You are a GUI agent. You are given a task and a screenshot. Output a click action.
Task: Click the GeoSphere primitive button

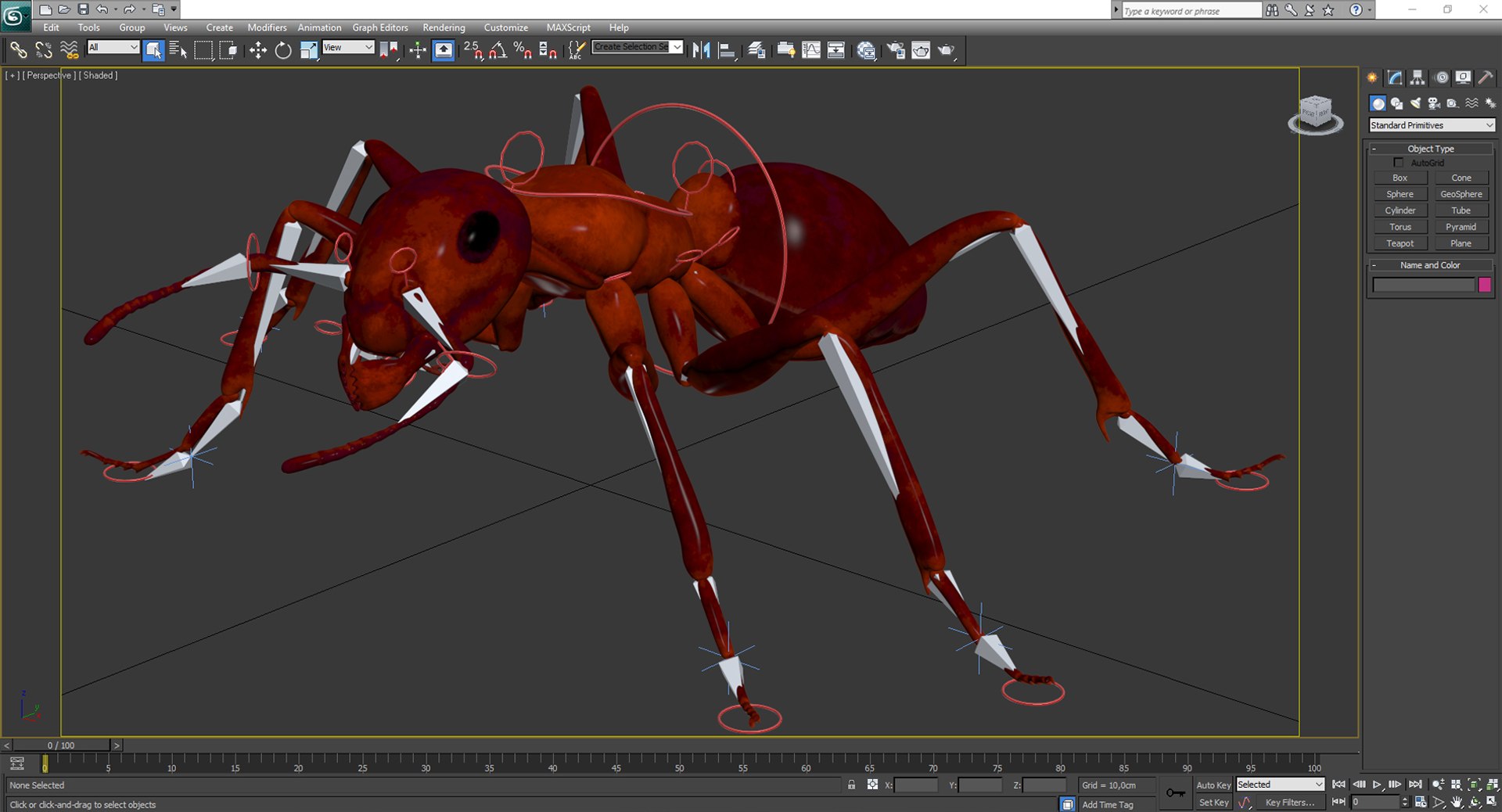1461,194
